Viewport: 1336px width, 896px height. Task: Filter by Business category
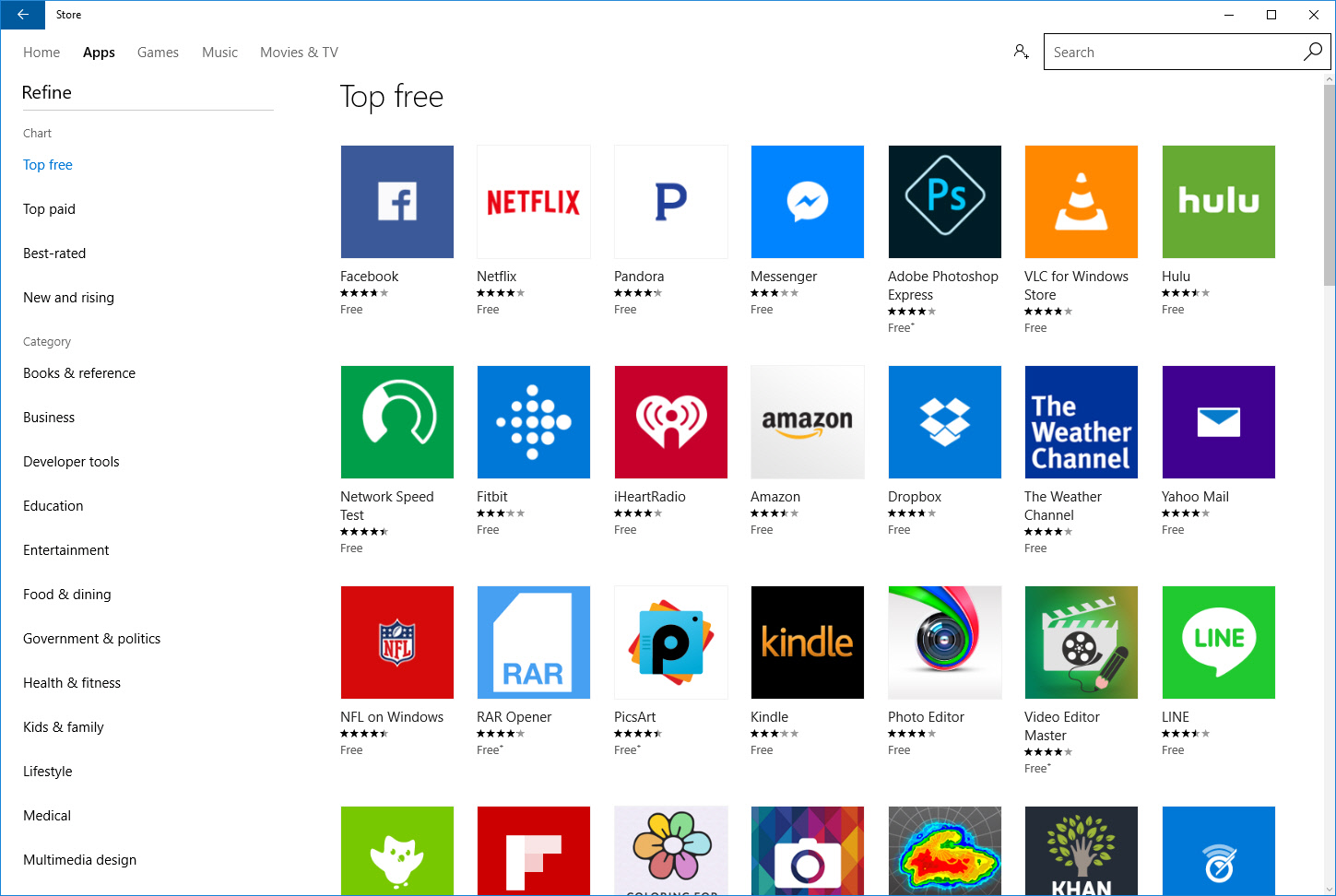point(49,418)
